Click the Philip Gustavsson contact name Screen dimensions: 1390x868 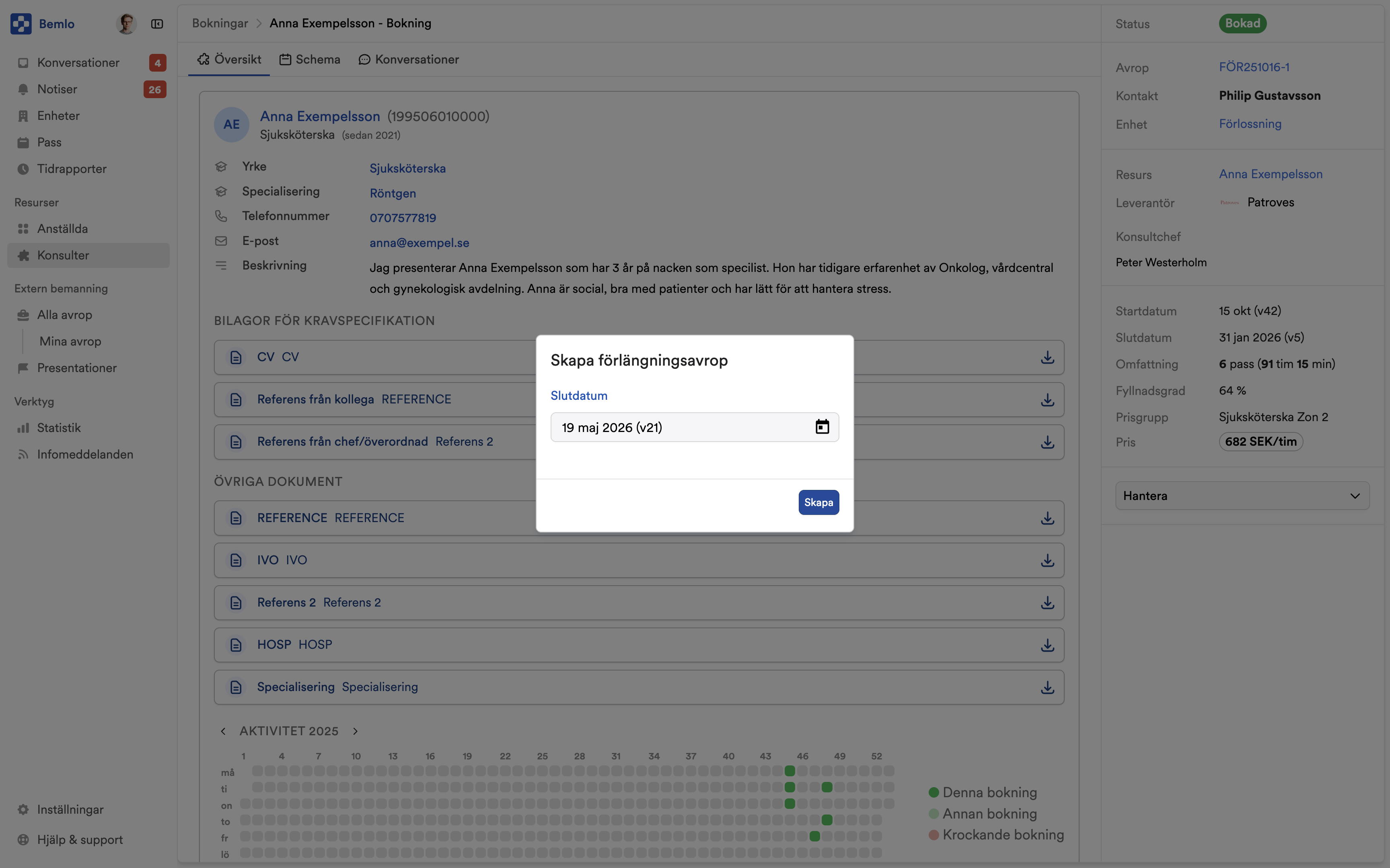pos(1269,95)
